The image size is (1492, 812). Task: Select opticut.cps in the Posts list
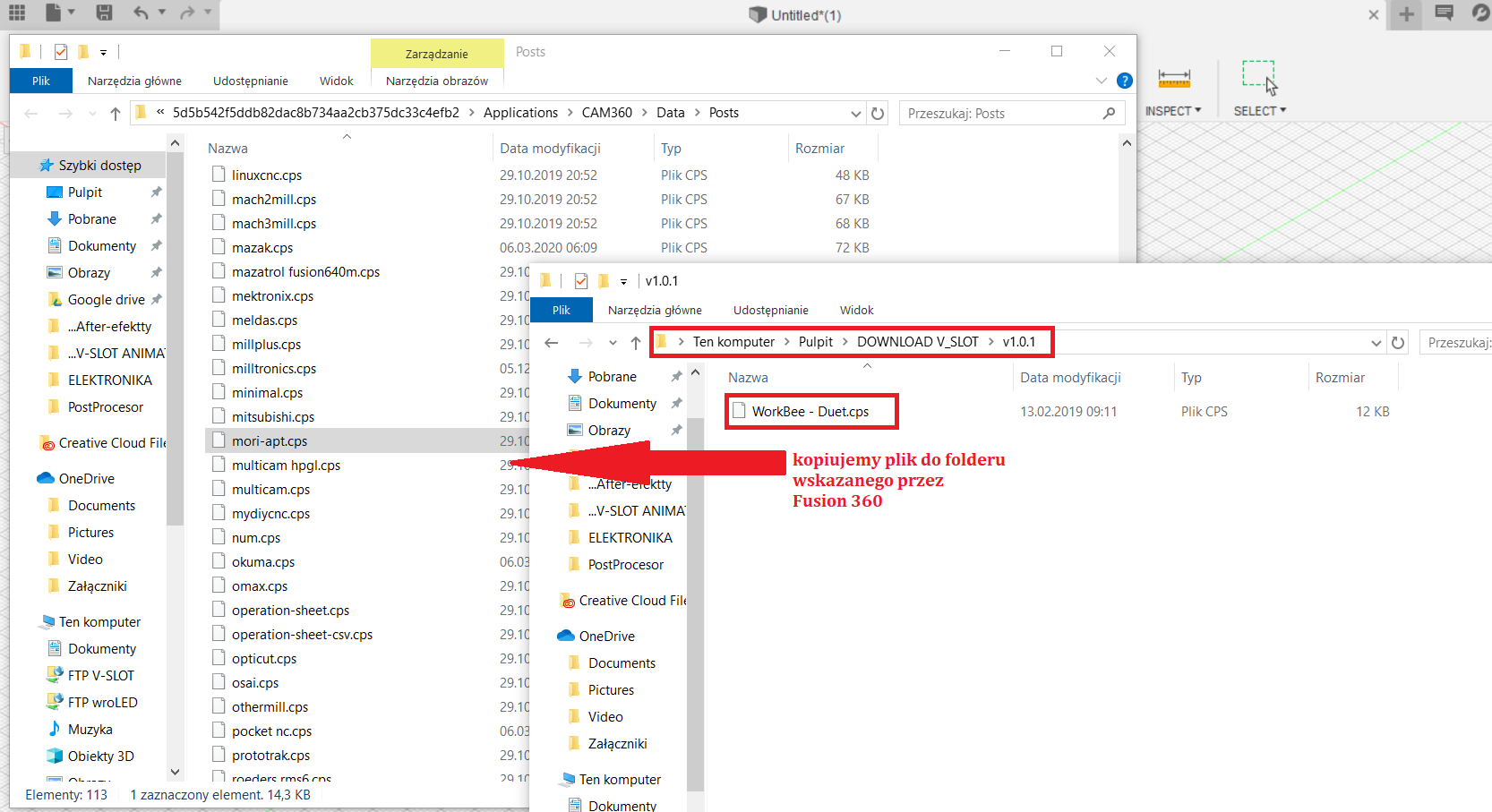pos(264,659)
